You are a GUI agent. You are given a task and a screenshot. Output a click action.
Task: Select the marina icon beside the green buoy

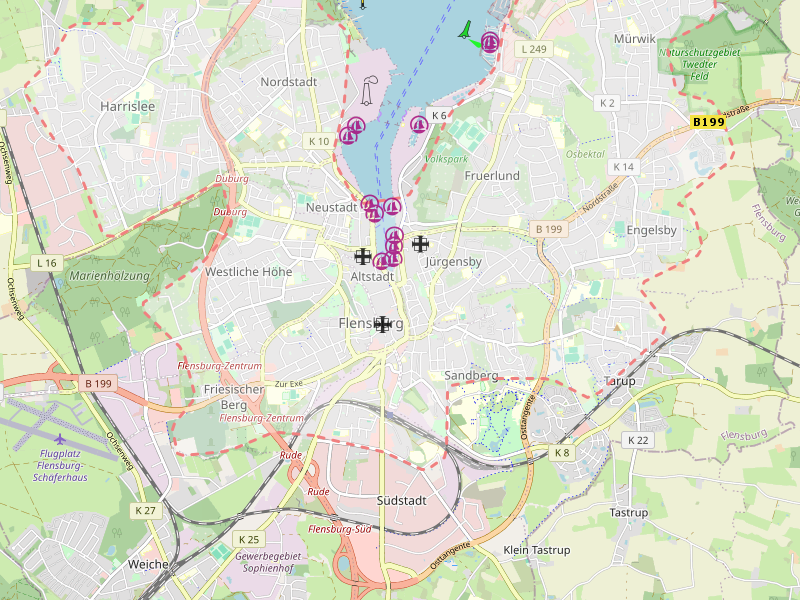pos(490,42)
